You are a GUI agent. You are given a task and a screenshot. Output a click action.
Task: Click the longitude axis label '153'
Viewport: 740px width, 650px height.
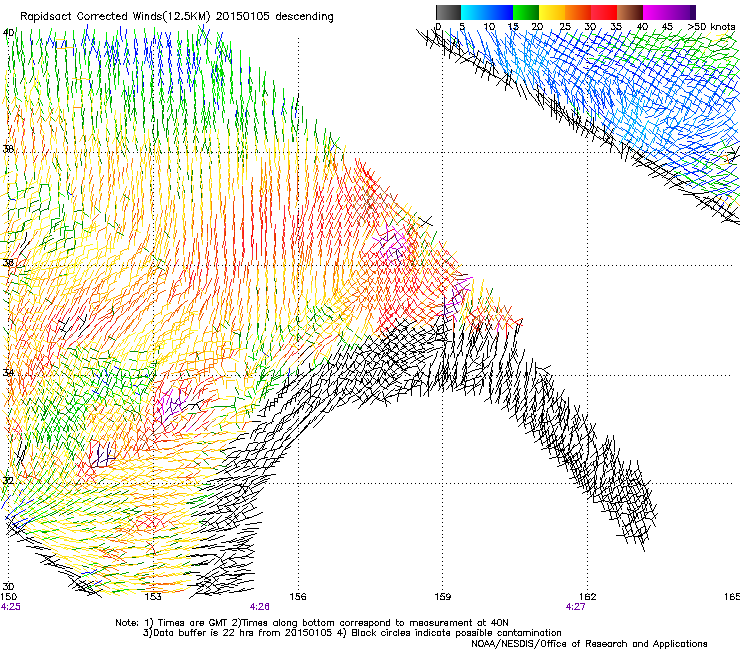(x=153, y=597)
